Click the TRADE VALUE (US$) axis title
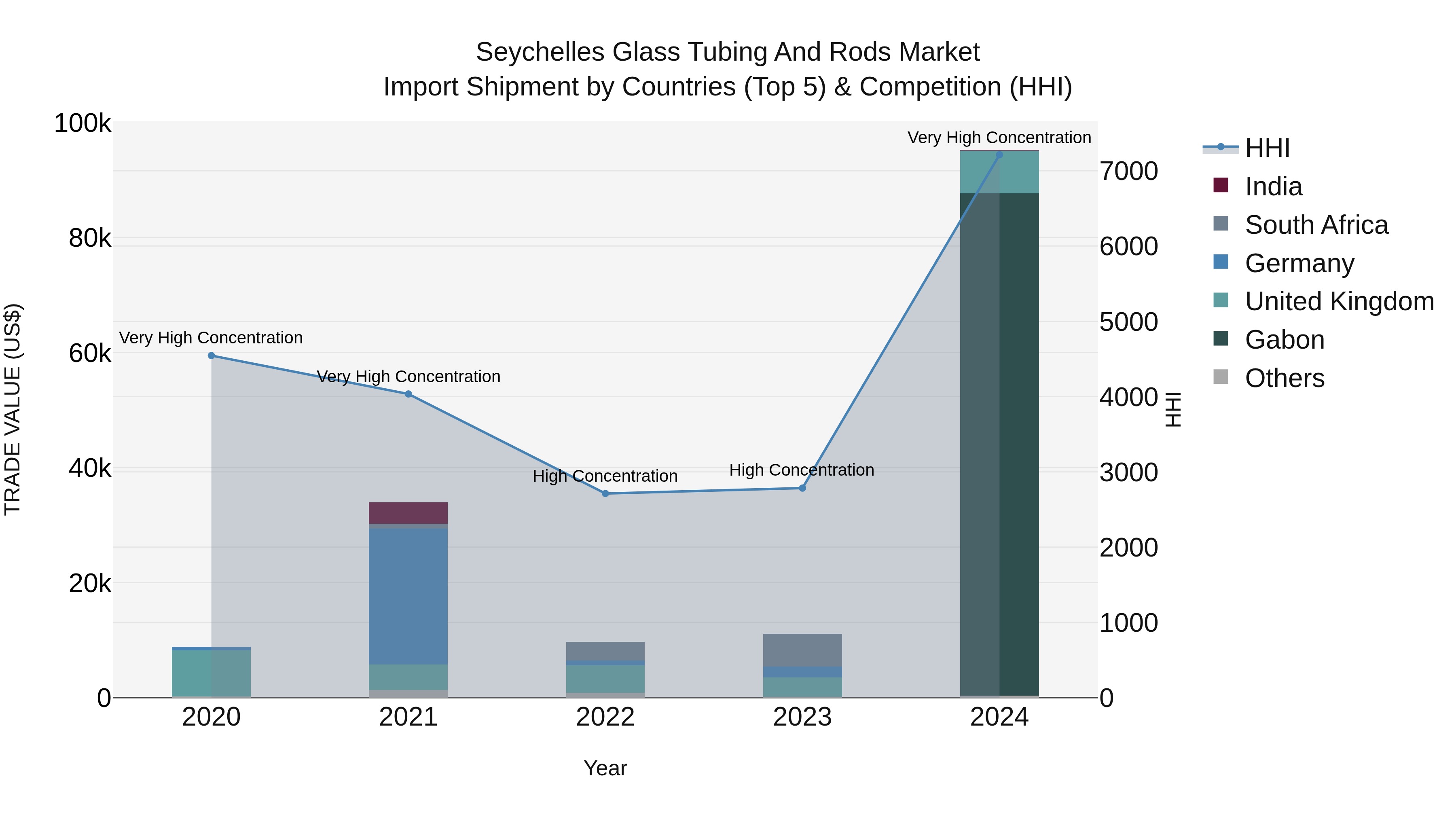Screen dimensions: 1456x819 (x=13, y=409)
